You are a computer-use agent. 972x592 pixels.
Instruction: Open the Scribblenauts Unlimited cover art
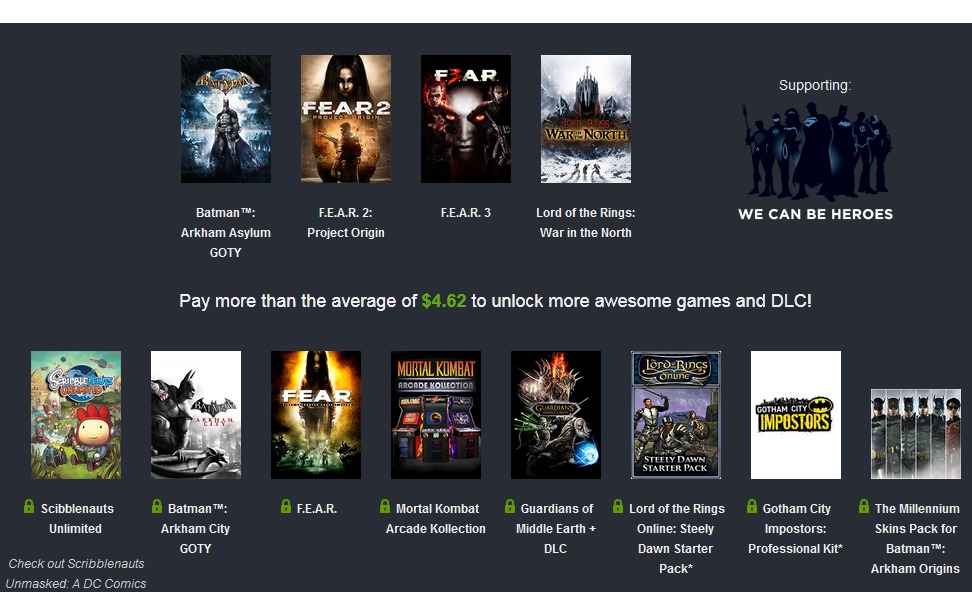(76, 415)
